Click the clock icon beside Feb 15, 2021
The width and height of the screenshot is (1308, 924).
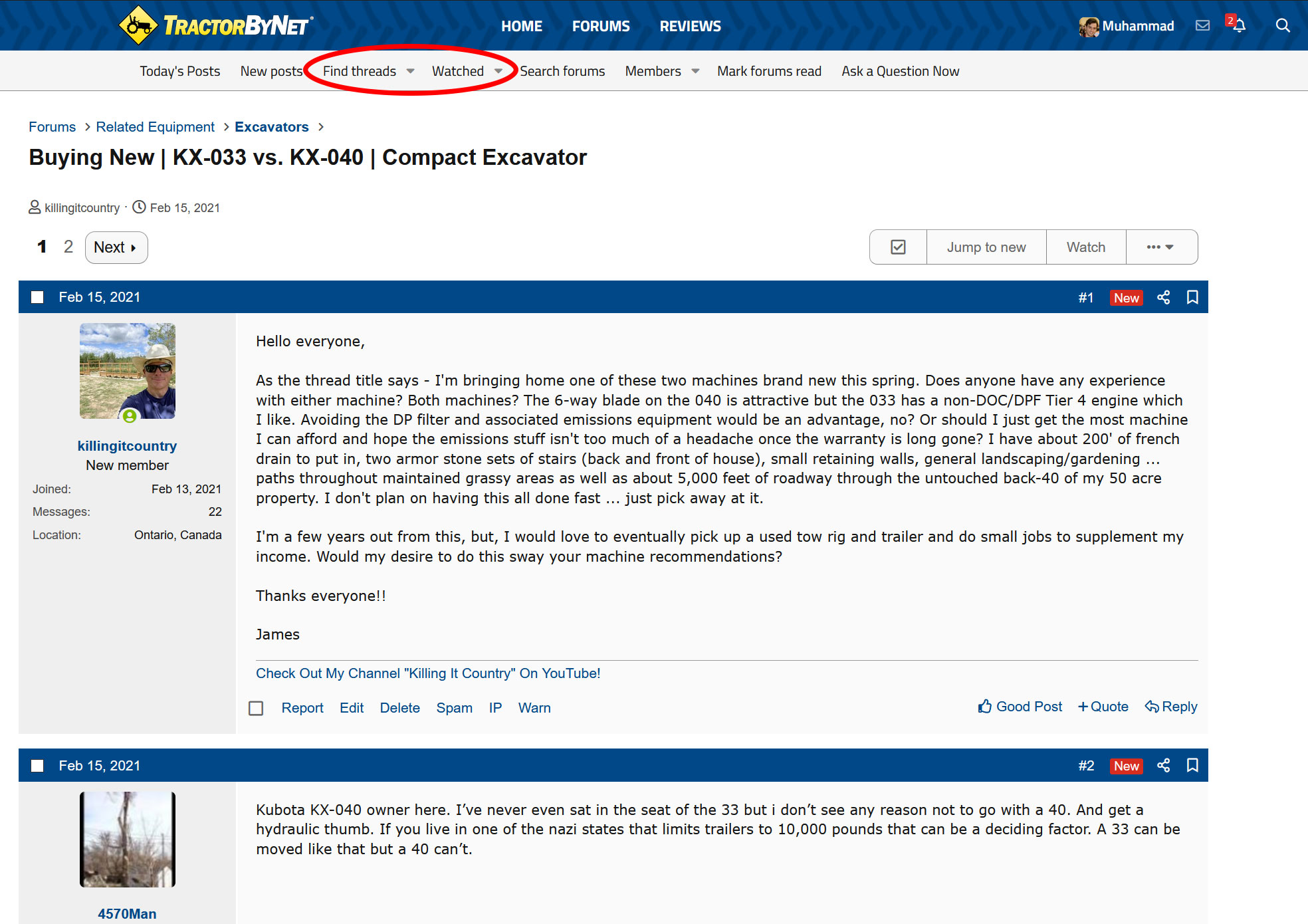(x=139, y=207)
